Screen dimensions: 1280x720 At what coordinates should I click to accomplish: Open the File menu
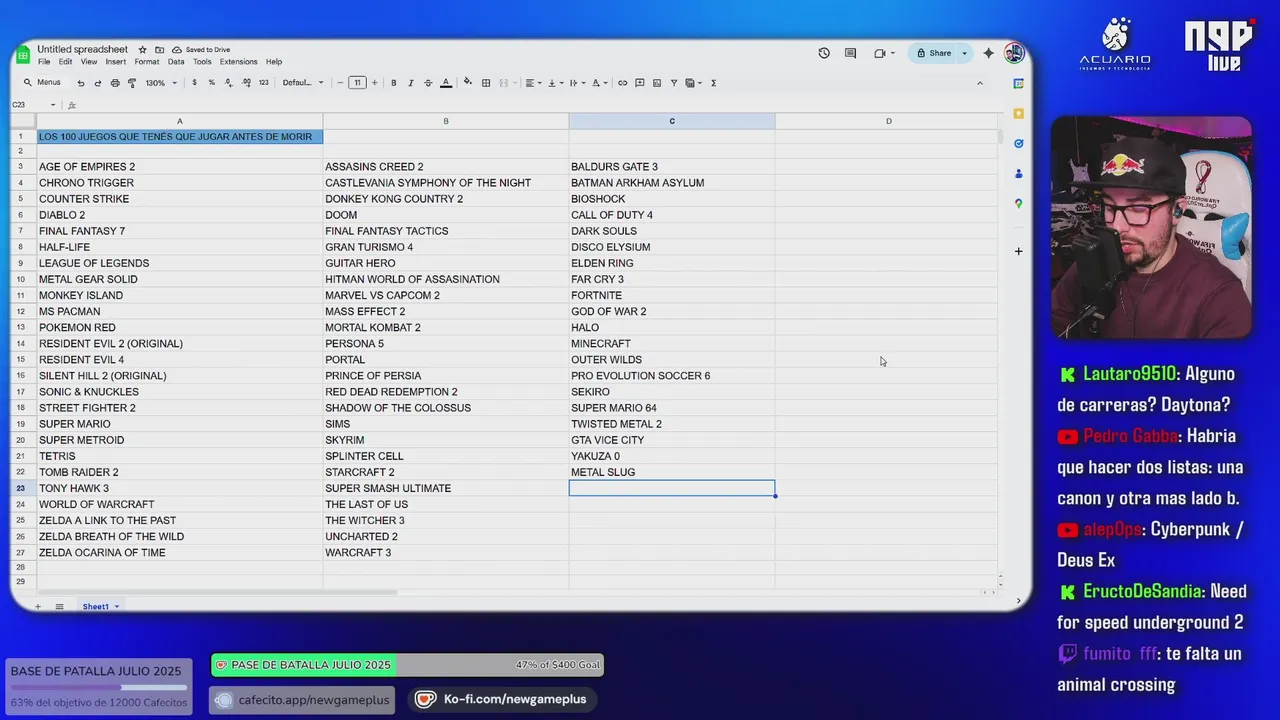point(44,62)
